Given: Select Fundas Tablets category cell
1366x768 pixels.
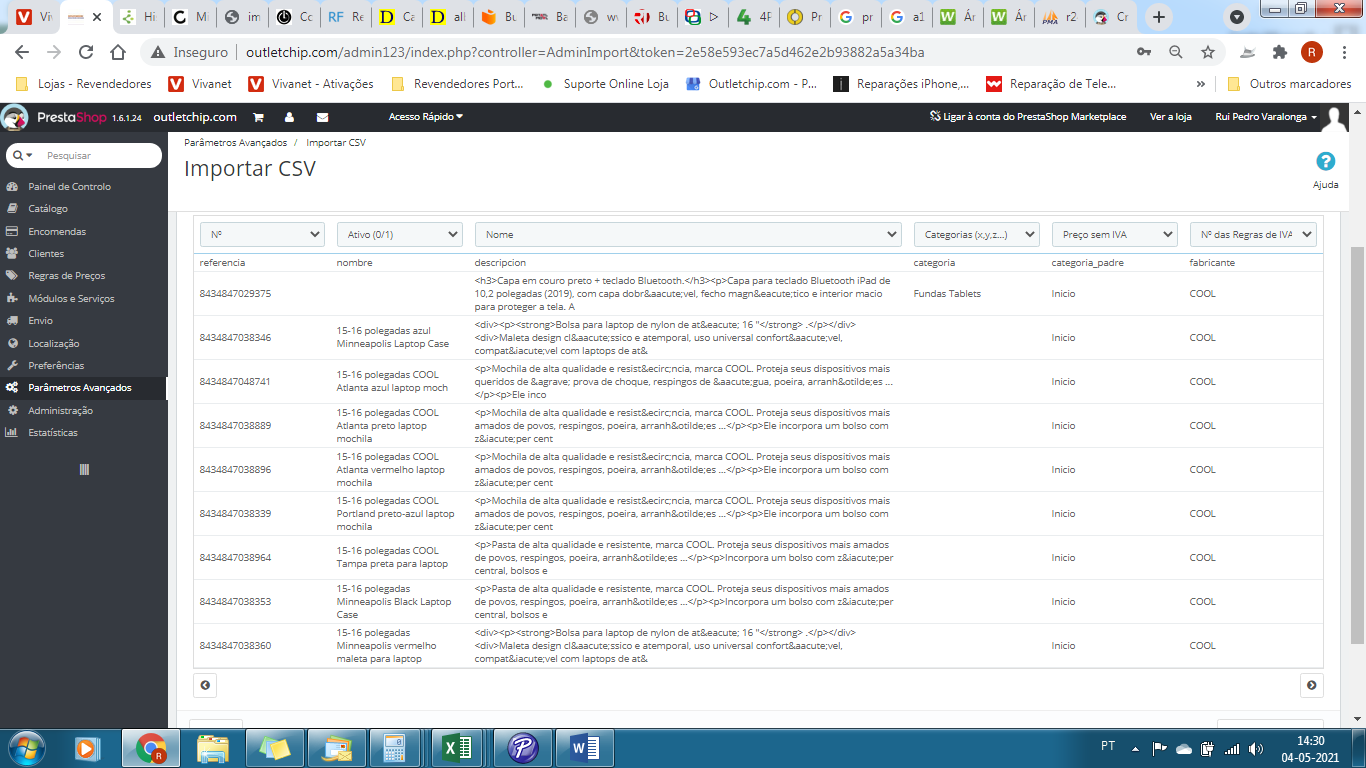Looking at the screenshot, I should 947,293.
